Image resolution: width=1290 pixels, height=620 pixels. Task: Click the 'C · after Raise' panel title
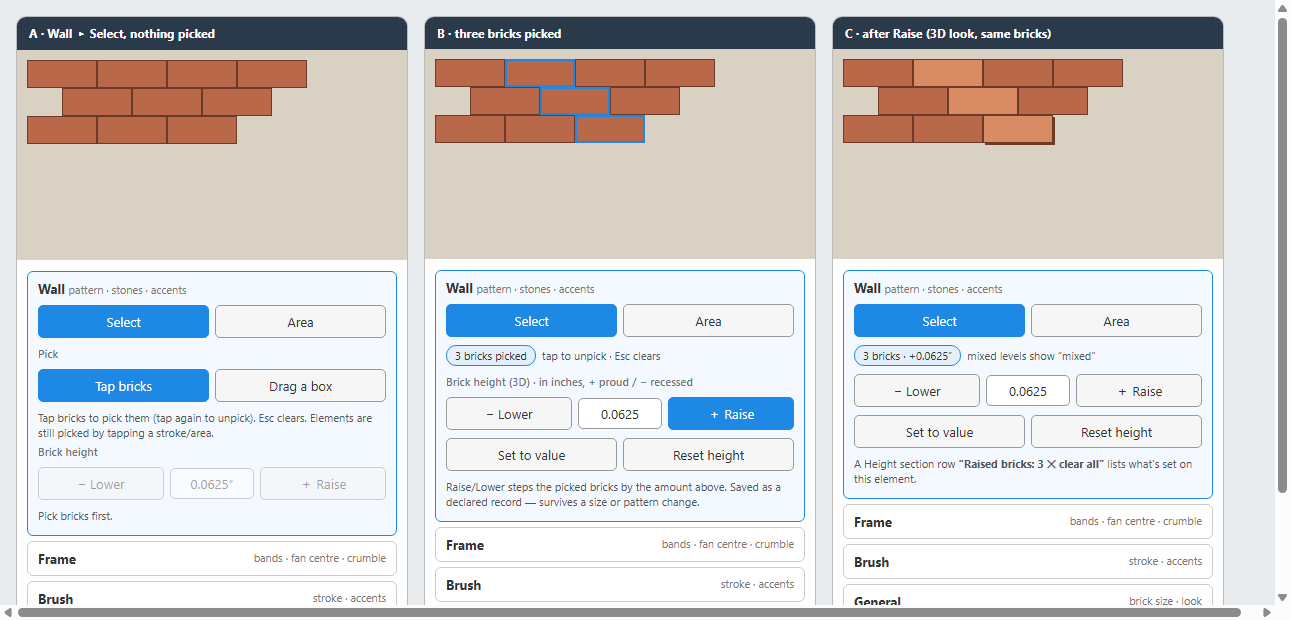(948, 34)
